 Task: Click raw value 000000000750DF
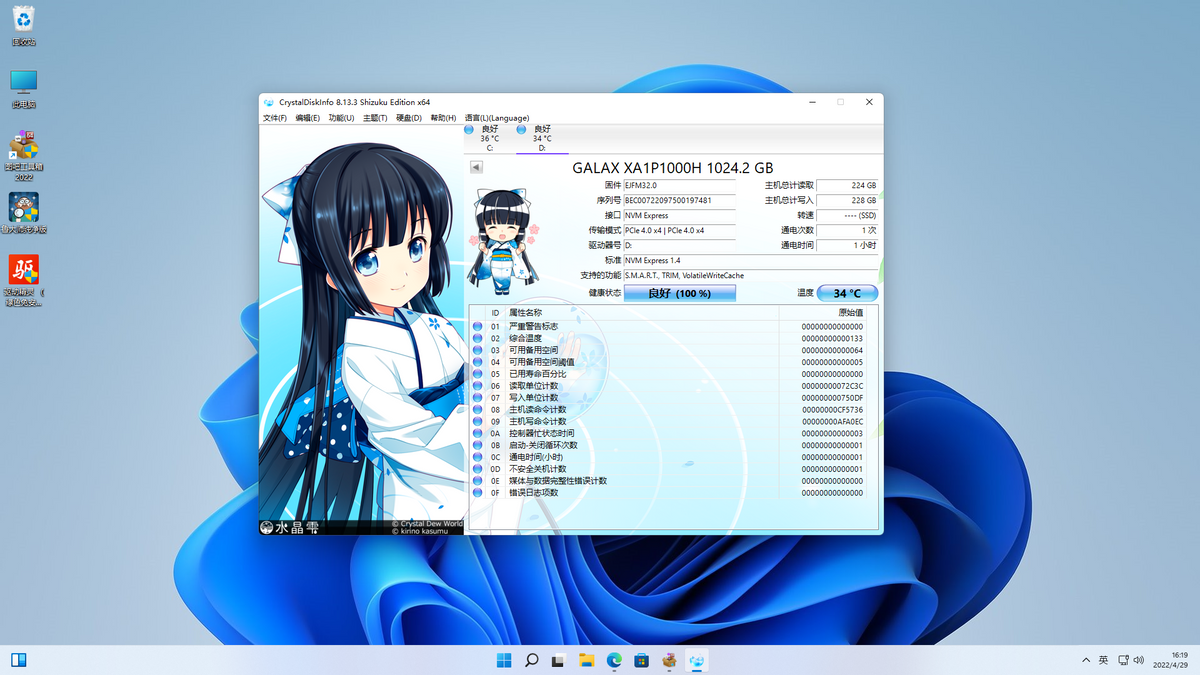click(x=832, y=398)
